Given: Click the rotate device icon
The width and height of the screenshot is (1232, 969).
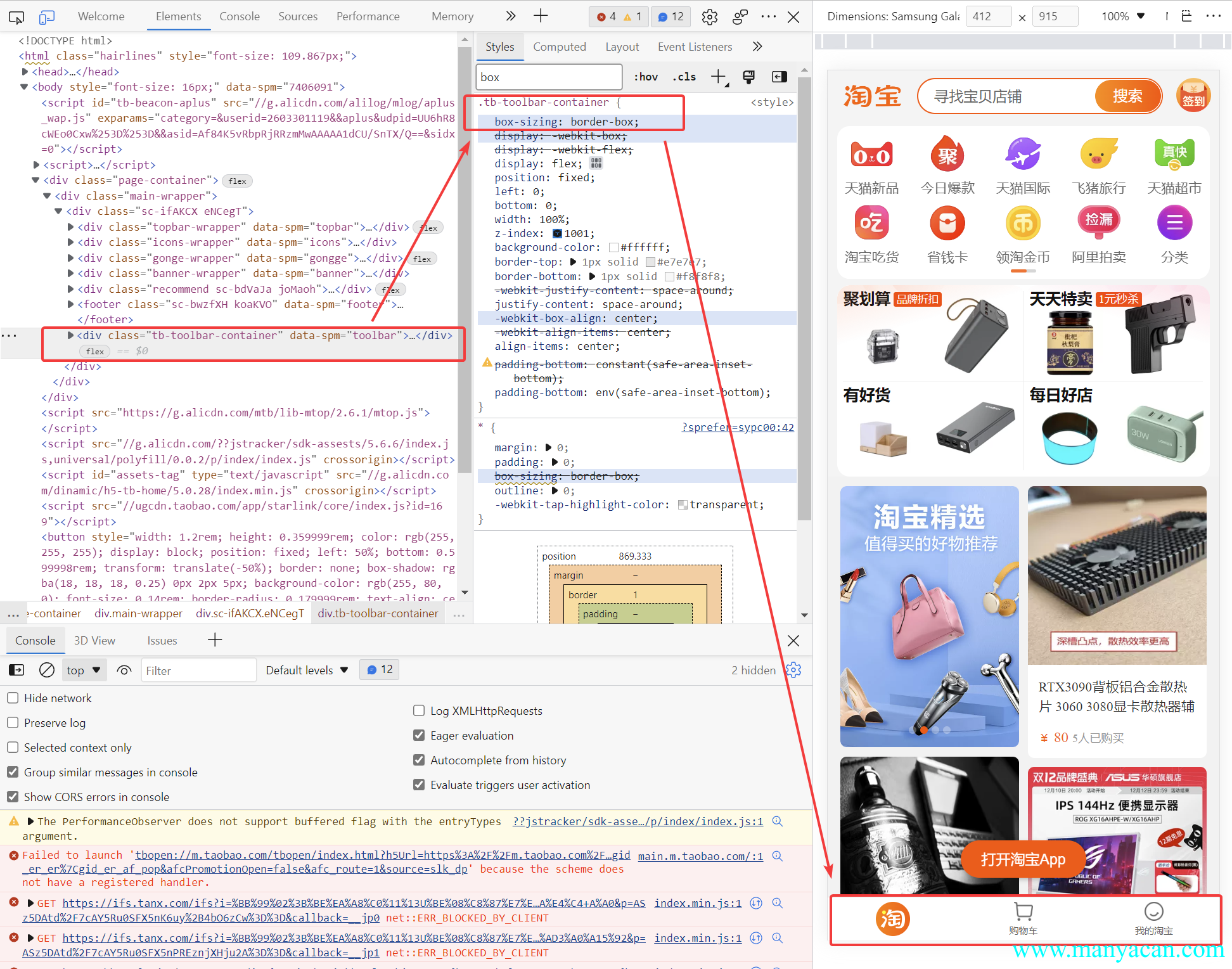Looking at the screenshot, I should 1186,16.
